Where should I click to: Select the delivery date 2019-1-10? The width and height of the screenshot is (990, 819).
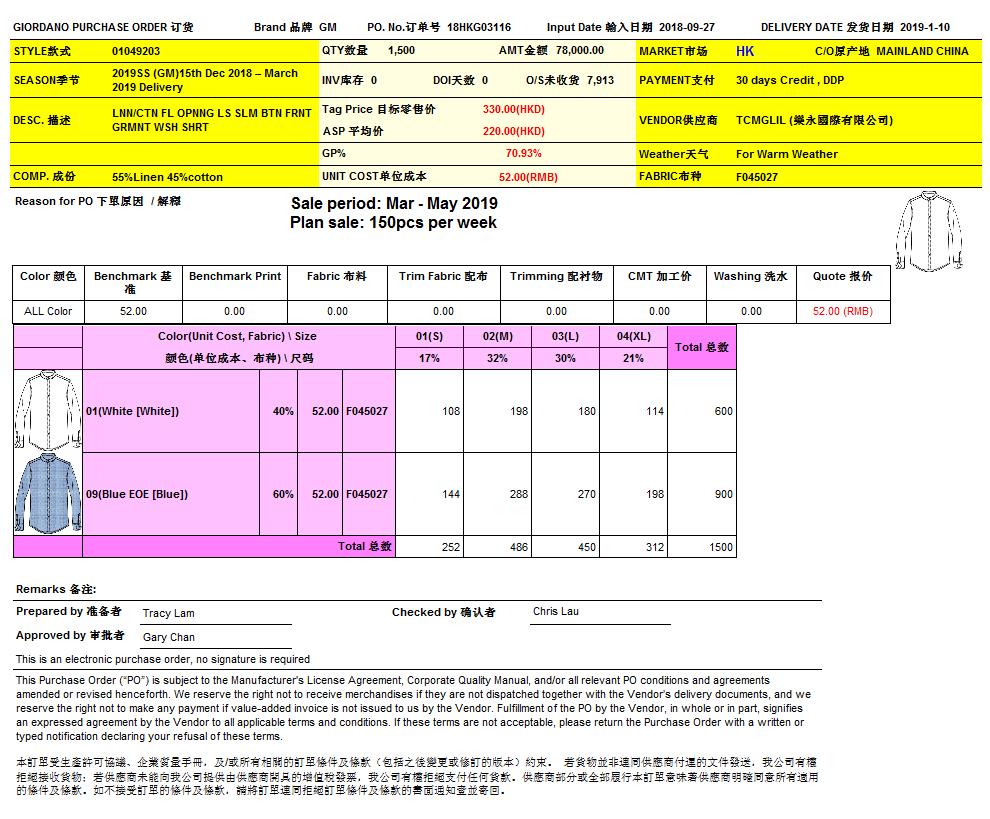[925, 28]
